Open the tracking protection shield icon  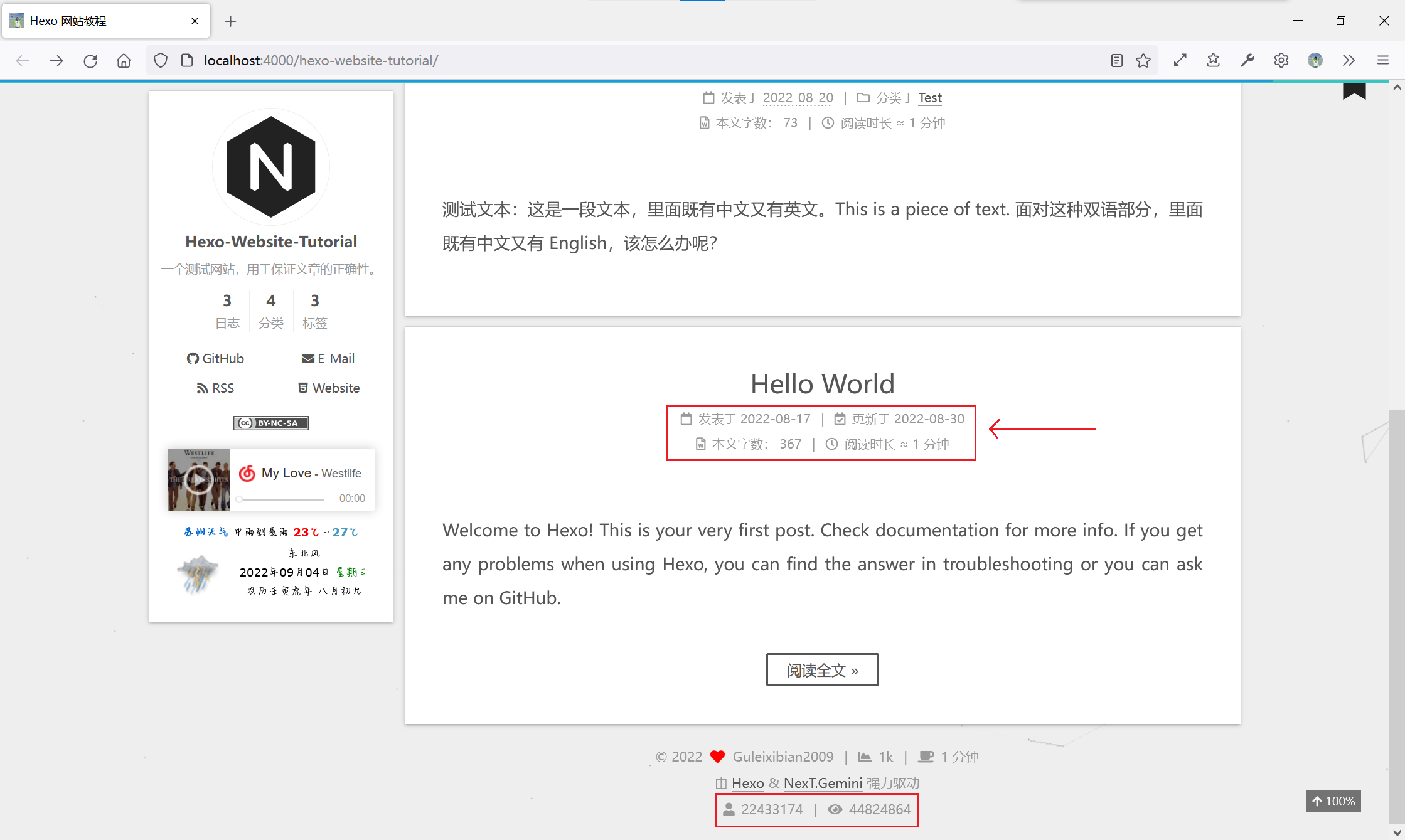pos(161,61)
